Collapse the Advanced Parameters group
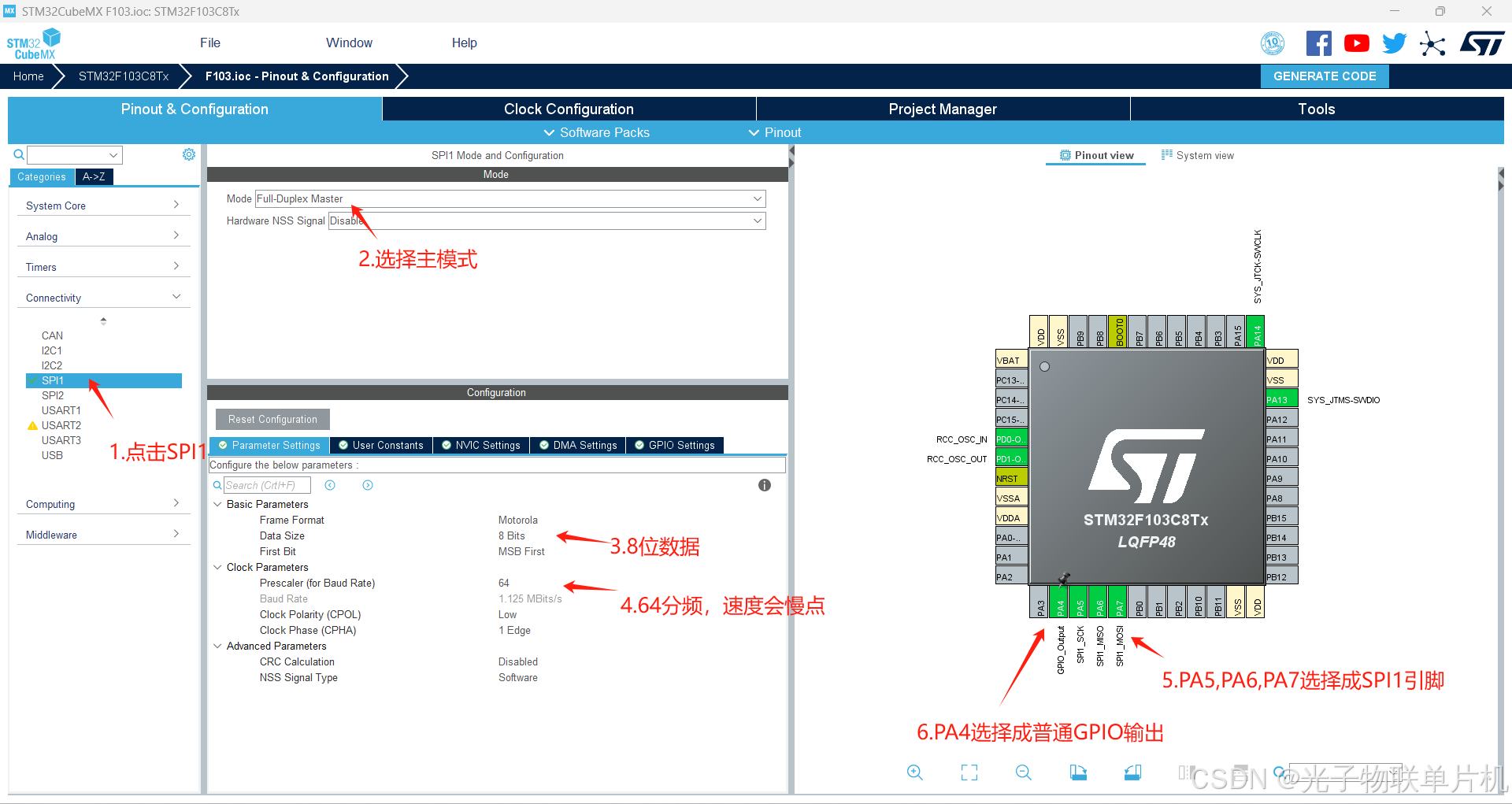The height and width of the screenshot is (804, 1512). pyautogui.click(x=217, y=646)
